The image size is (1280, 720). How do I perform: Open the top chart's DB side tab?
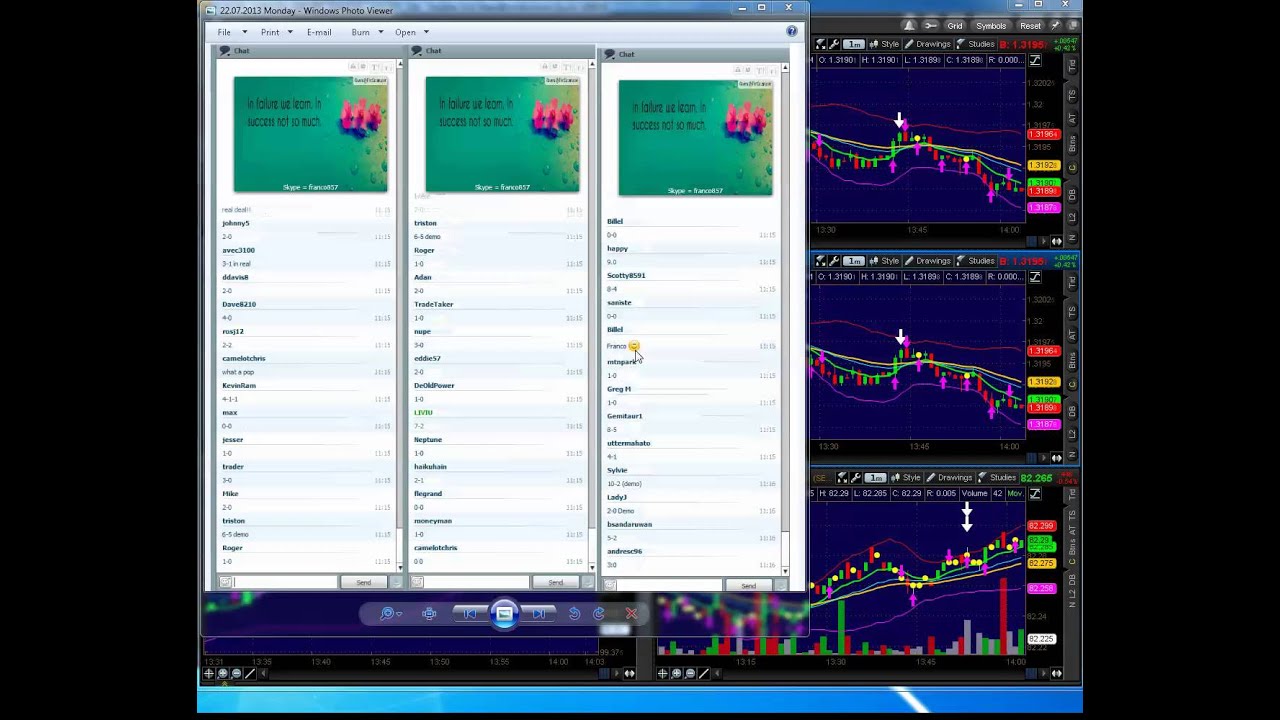coord(1073,194)
